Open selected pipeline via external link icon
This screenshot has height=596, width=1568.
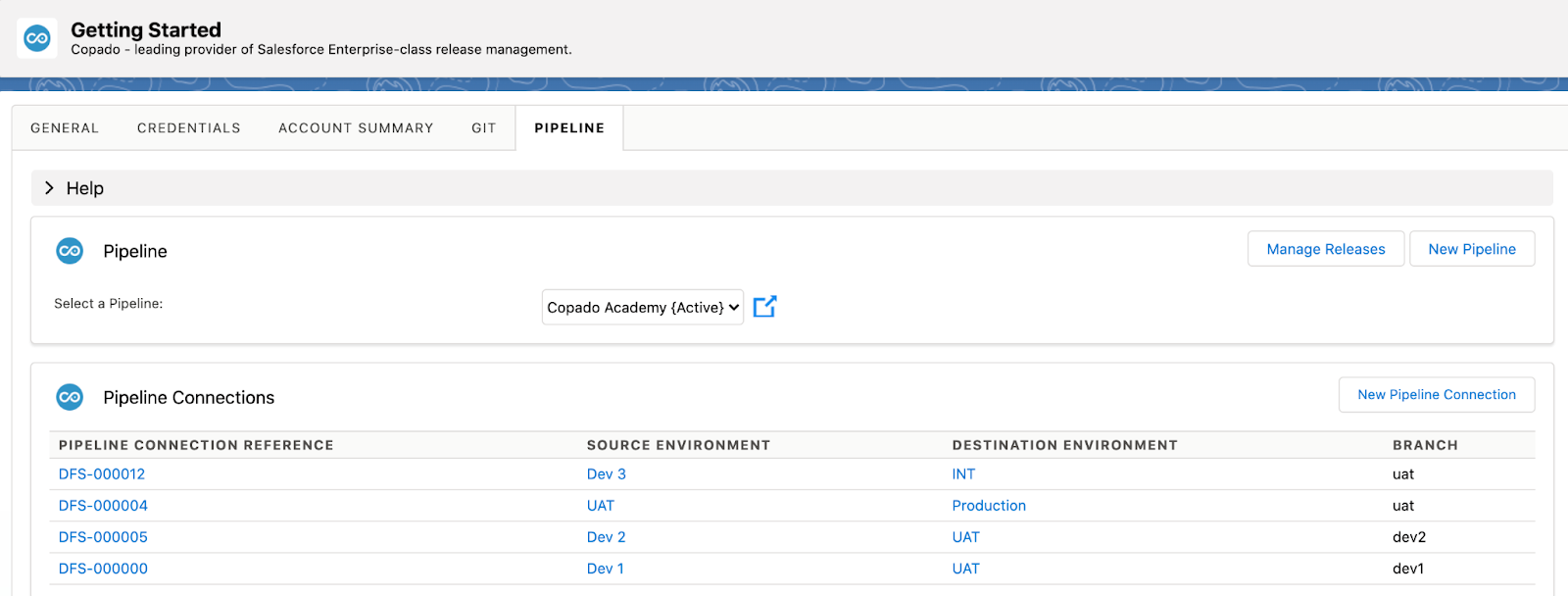[764, 307]
